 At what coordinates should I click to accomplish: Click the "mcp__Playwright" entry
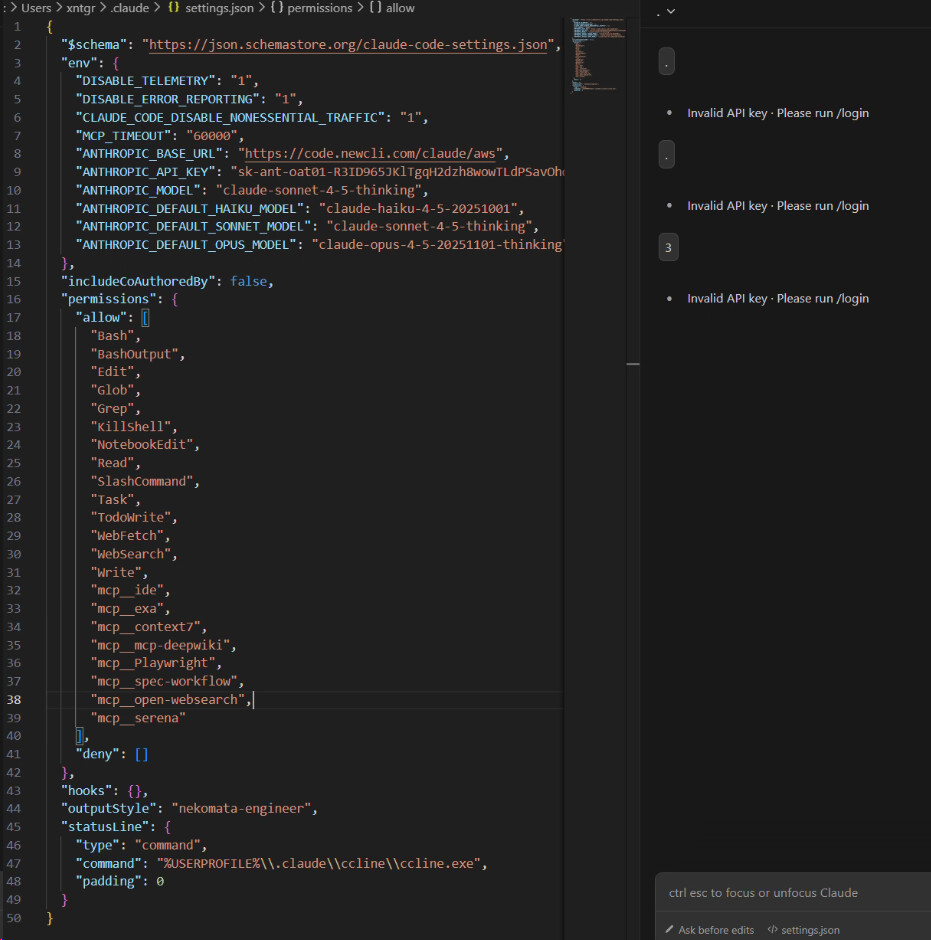(153, 663)
